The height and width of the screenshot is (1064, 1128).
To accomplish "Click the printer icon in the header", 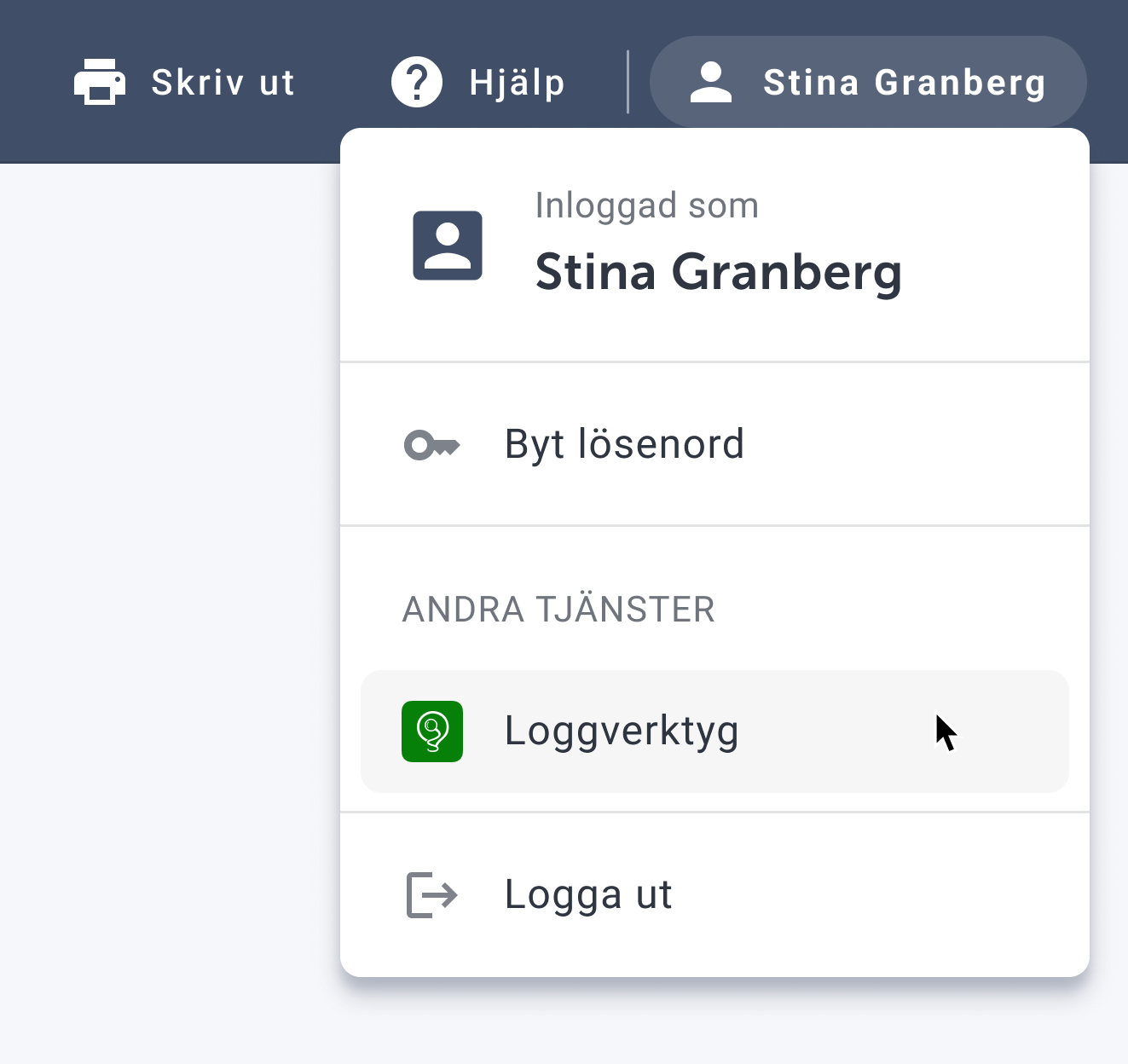I will point(100,82).
